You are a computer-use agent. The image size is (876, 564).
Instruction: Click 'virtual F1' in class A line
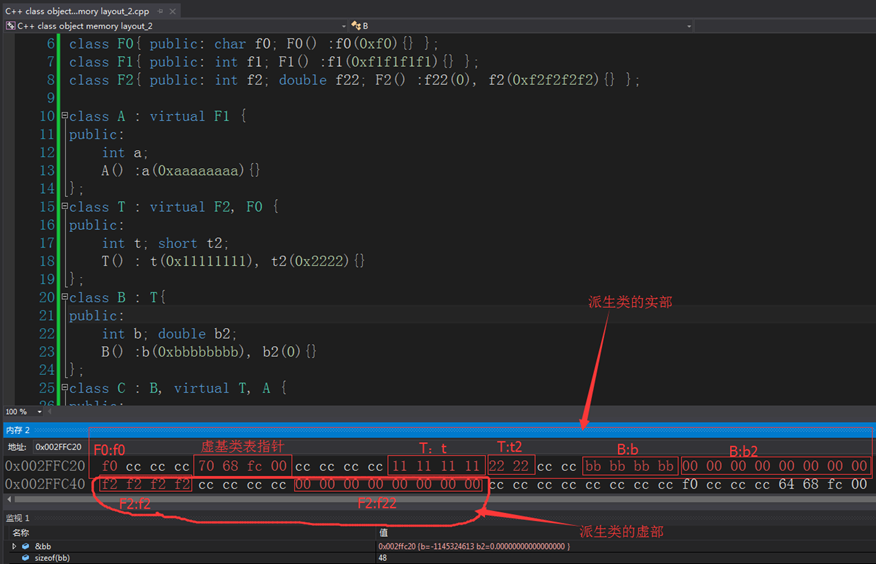point(189,116)
